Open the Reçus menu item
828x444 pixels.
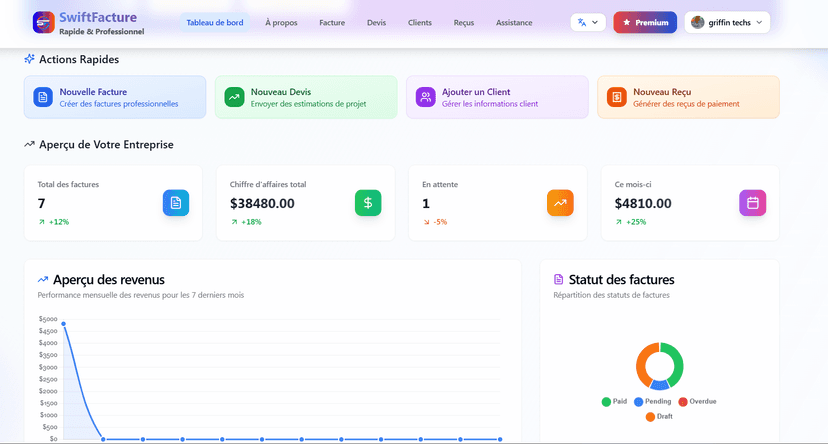point(464,23)
